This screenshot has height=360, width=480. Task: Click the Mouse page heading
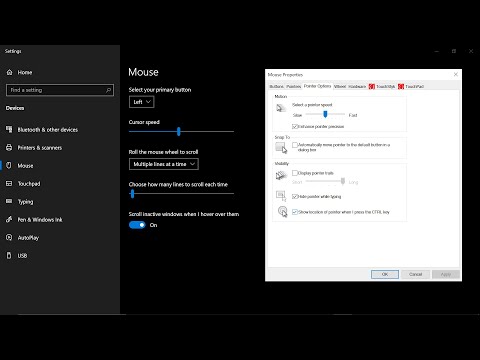pyautogui.click(x=143, y=72)
